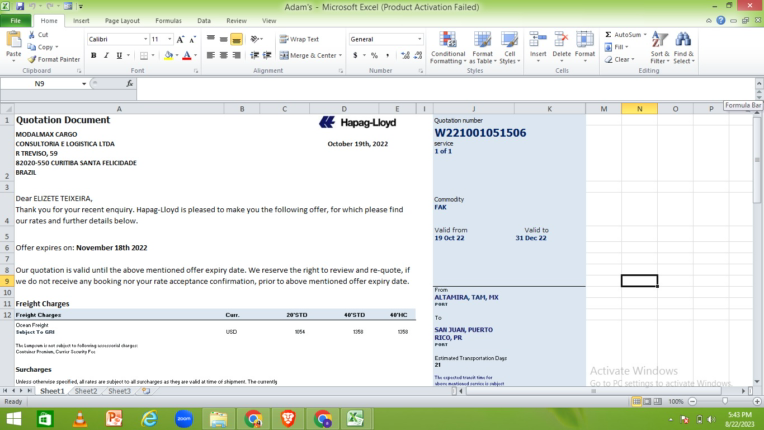The height and width of the screenshot is (430, 764).
Task: Open Cell Styles gallery
Action: [x=510, y=47]
